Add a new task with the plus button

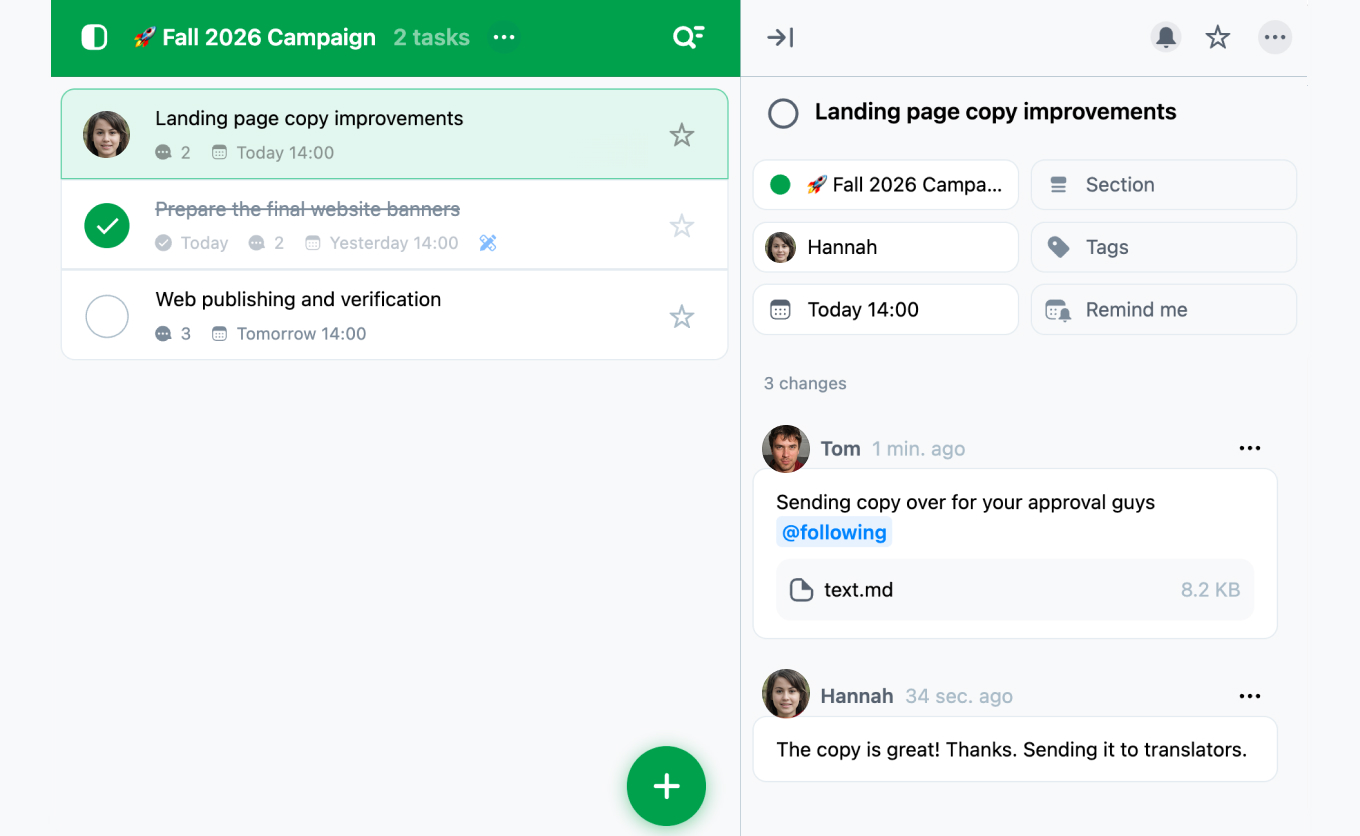click(666, 786)
